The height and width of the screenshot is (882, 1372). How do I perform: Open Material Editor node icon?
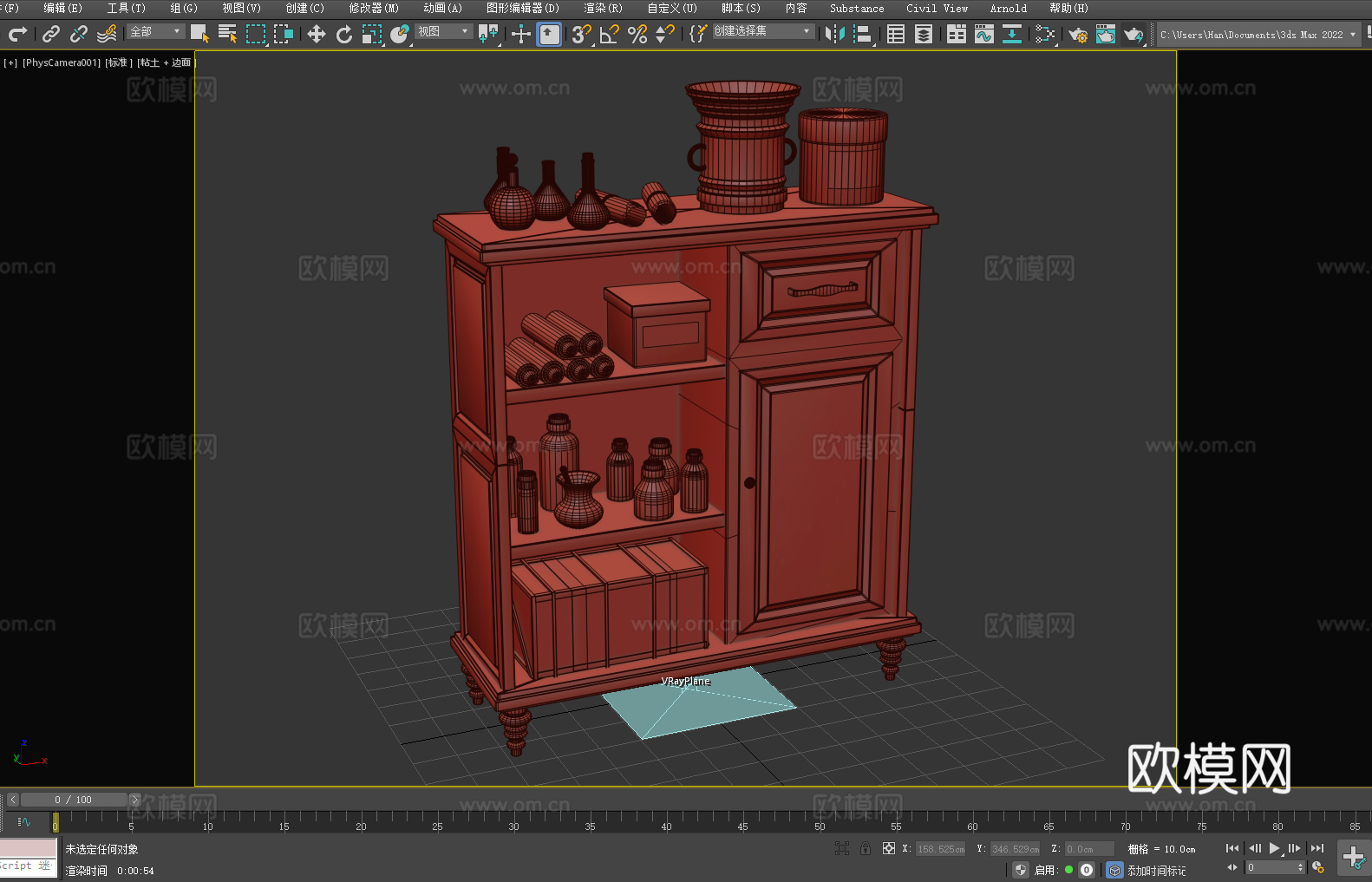pos(1045,34)
